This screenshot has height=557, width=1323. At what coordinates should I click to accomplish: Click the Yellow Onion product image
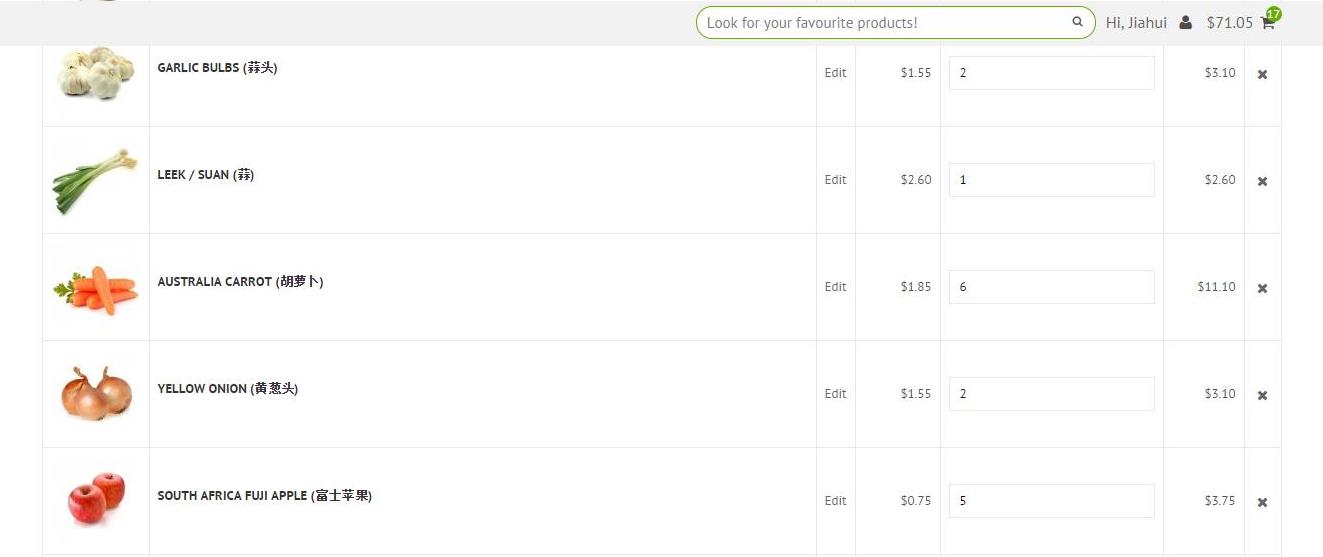pyautogui.click(x=95, y=393)
